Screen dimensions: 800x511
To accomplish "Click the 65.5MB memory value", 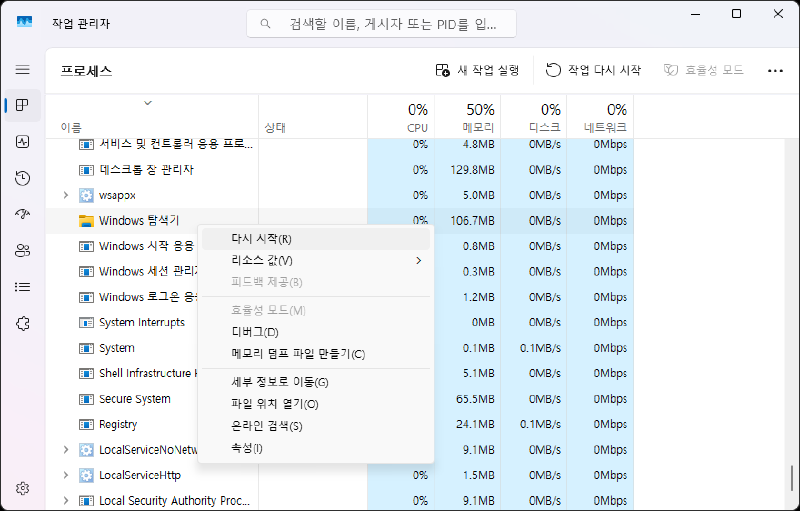I will 475,399.
